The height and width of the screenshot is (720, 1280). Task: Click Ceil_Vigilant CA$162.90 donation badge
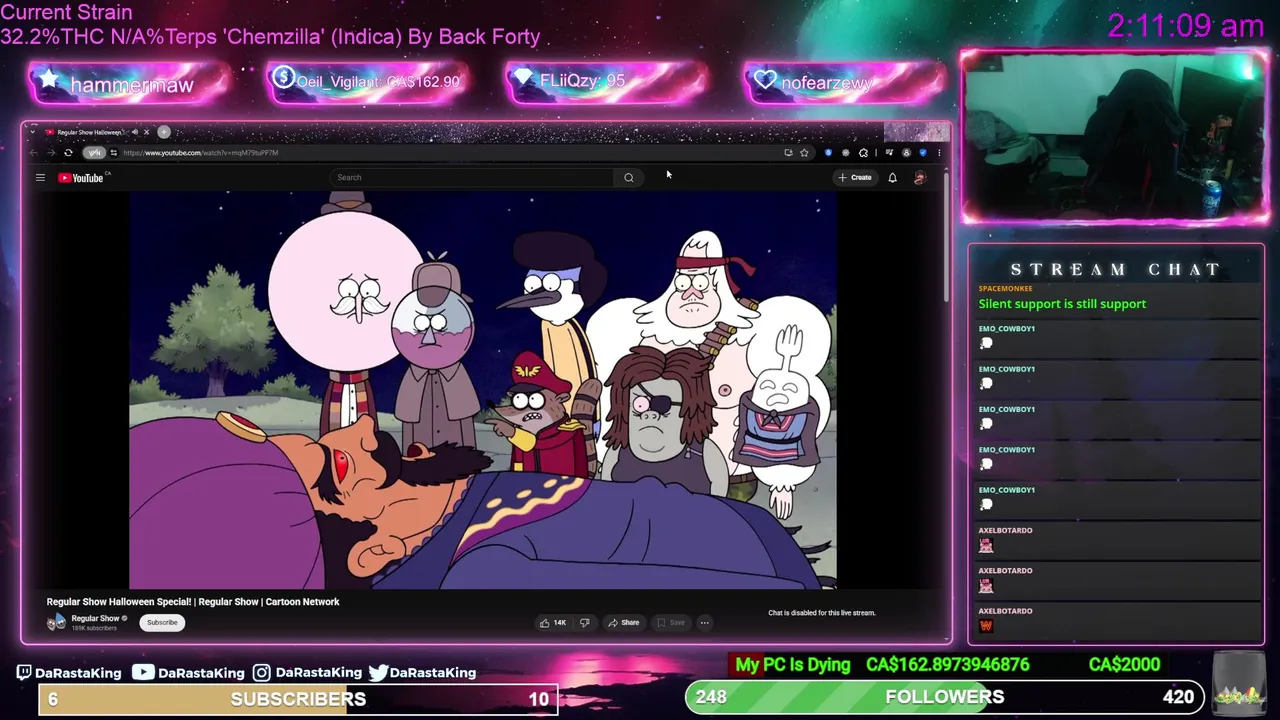369,82
